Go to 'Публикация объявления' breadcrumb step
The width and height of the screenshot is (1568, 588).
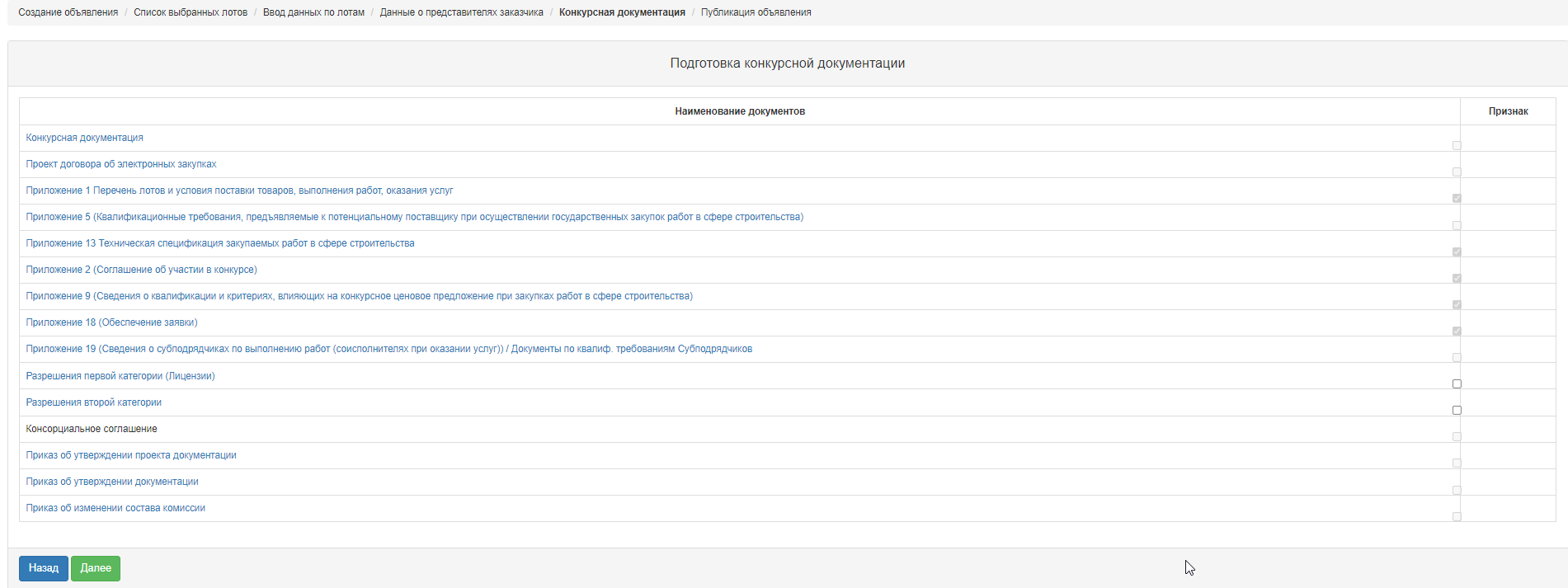(756, 12)
